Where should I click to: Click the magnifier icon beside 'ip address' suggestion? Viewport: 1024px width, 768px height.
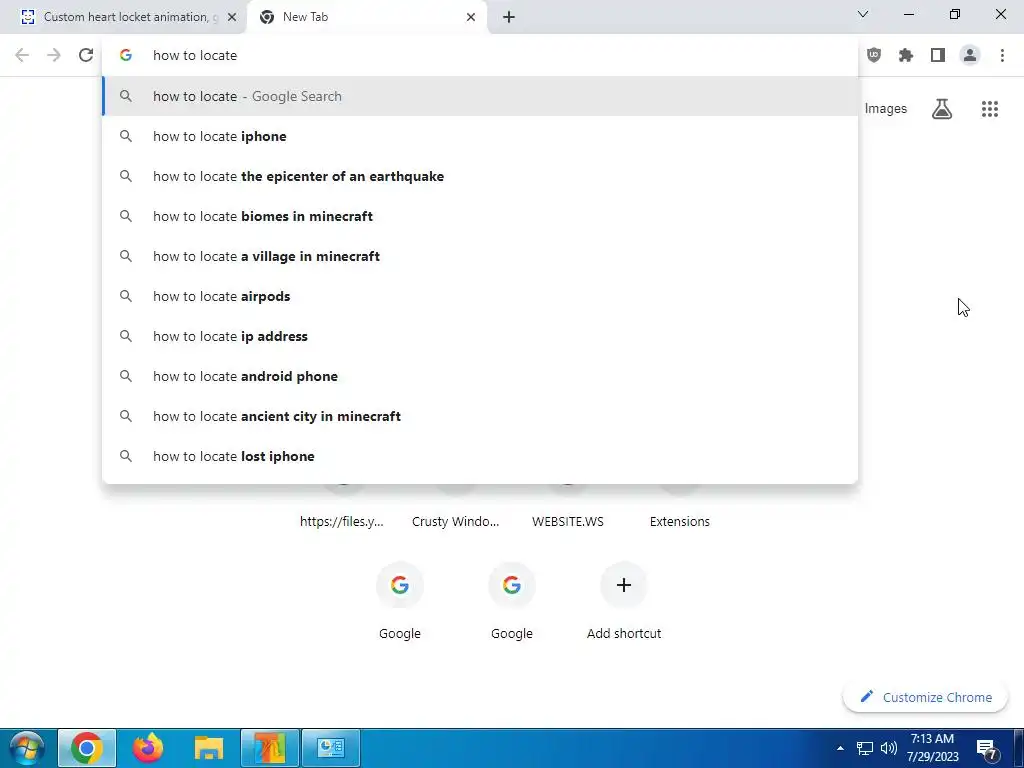[x=126, y=336]
